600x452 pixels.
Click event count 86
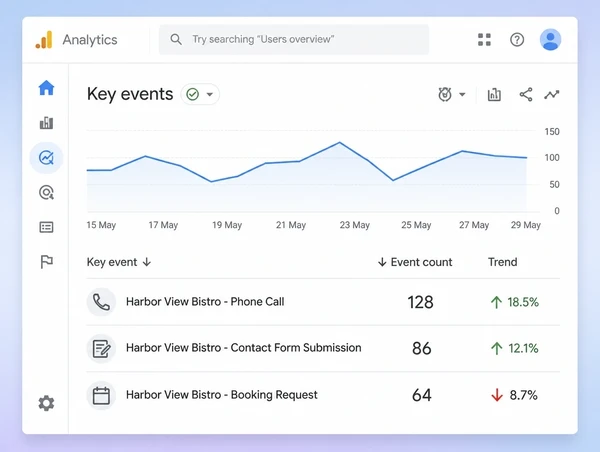422,348
